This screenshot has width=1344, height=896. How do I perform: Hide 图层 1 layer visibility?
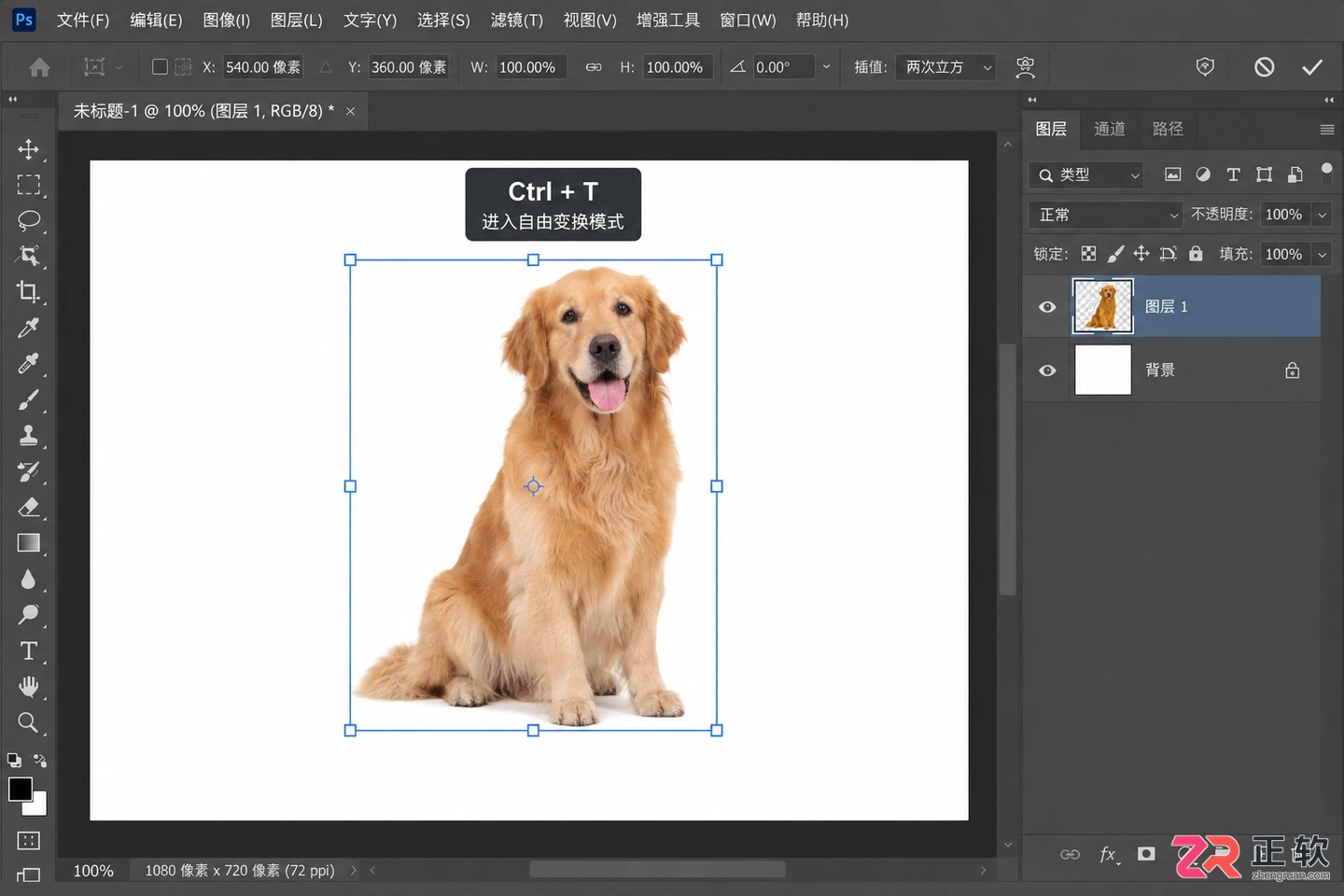[x=1047, y=307]
